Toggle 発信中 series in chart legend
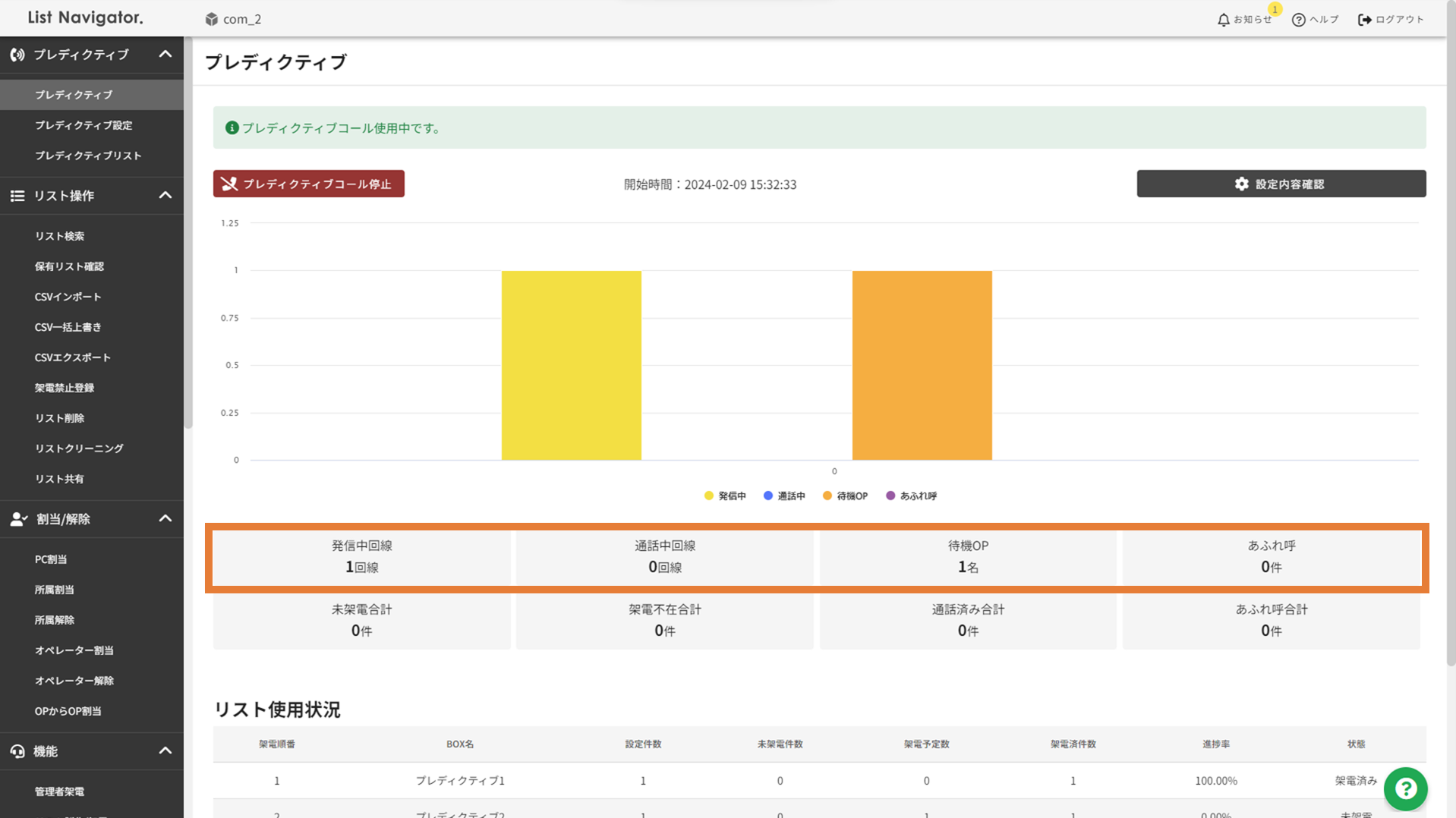Image resolution: width=1456 pixels, height=818 pixels. (x=725, y=496)
